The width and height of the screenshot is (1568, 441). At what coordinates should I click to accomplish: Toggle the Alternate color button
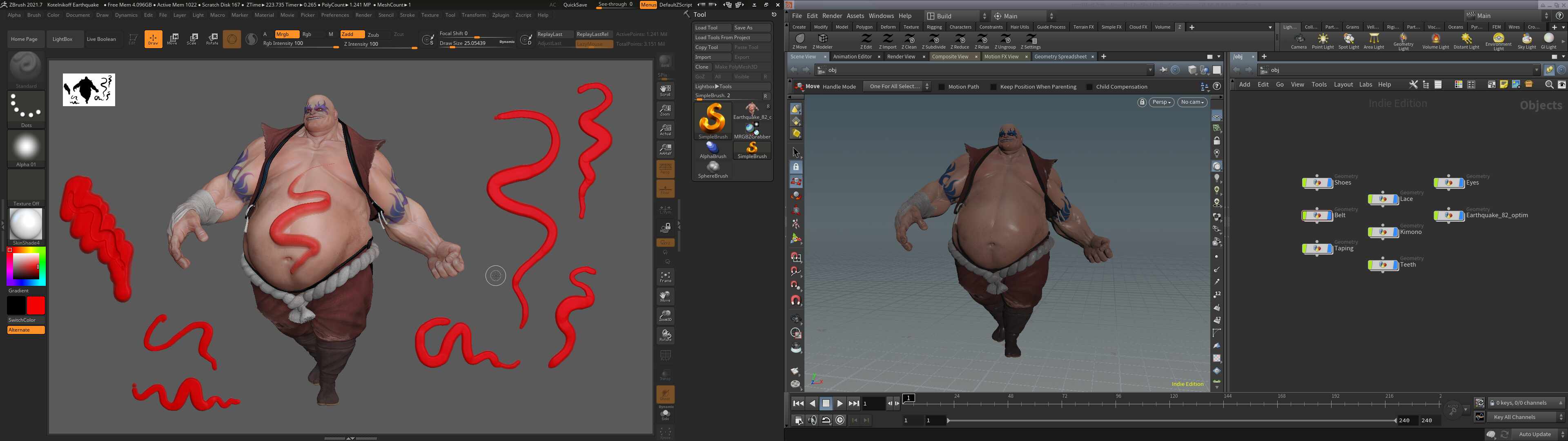click(26, 330)
